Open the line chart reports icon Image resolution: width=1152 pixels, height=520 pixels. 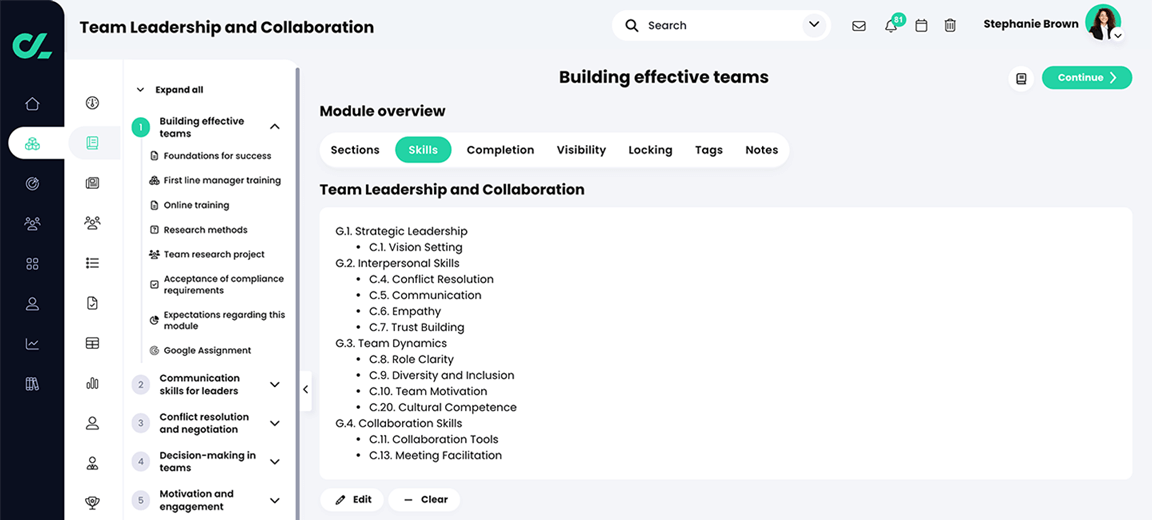coord(32,344)
